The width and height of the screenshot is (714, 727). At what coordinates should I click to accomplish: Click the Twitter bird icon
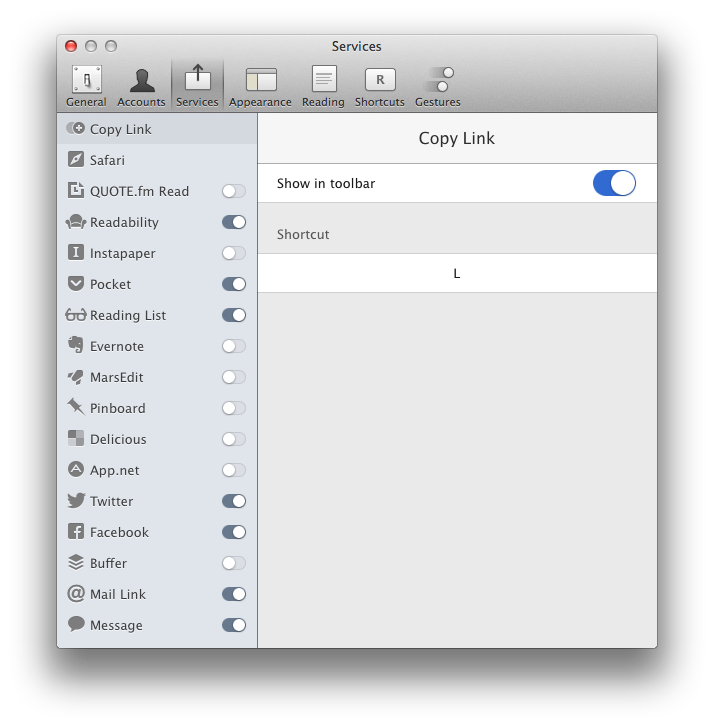[76, 500]
